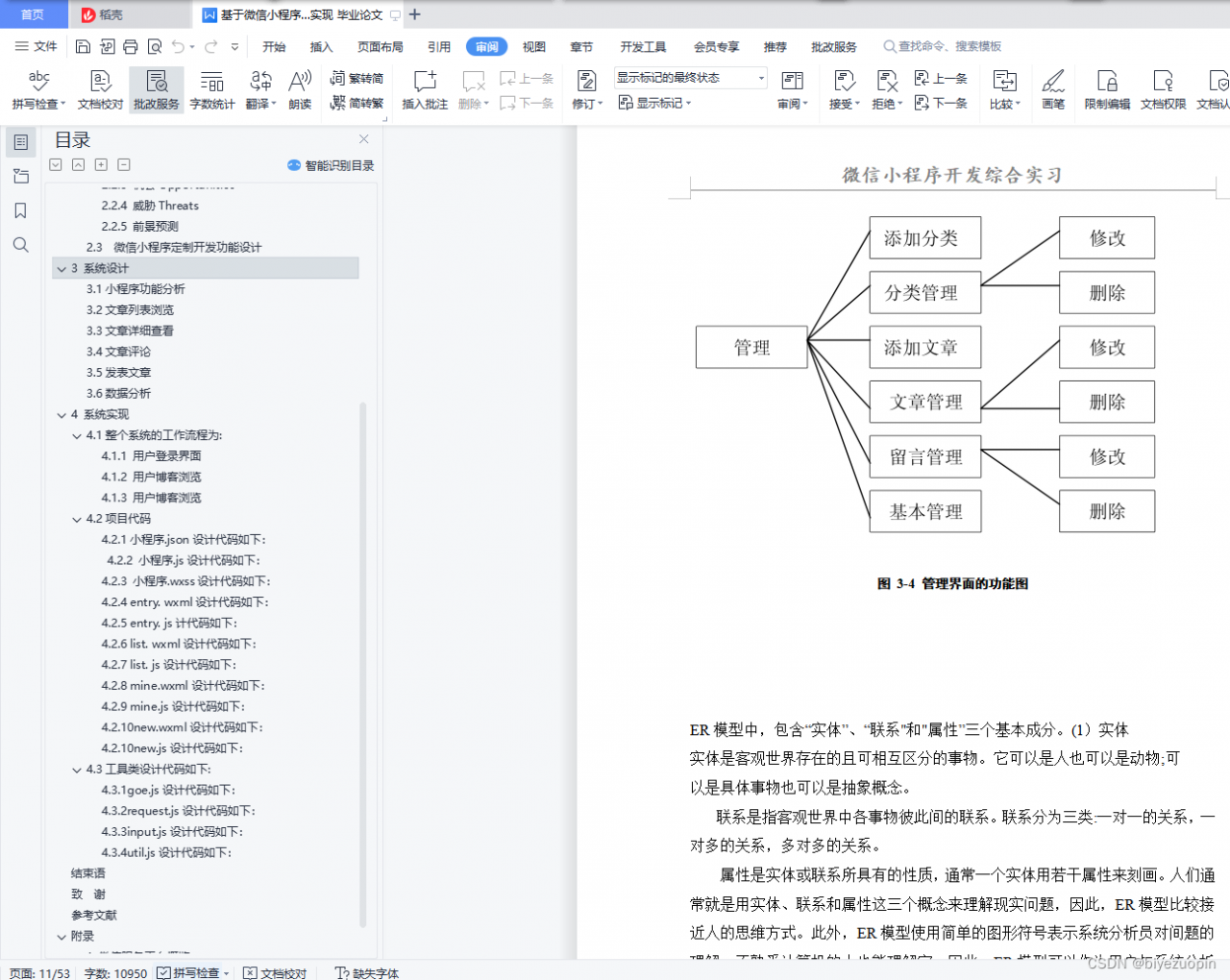Screen dimensions: 1230x980
Task: Collapse the 4 系统实现 outline section
Action: [x=62, y=414]
